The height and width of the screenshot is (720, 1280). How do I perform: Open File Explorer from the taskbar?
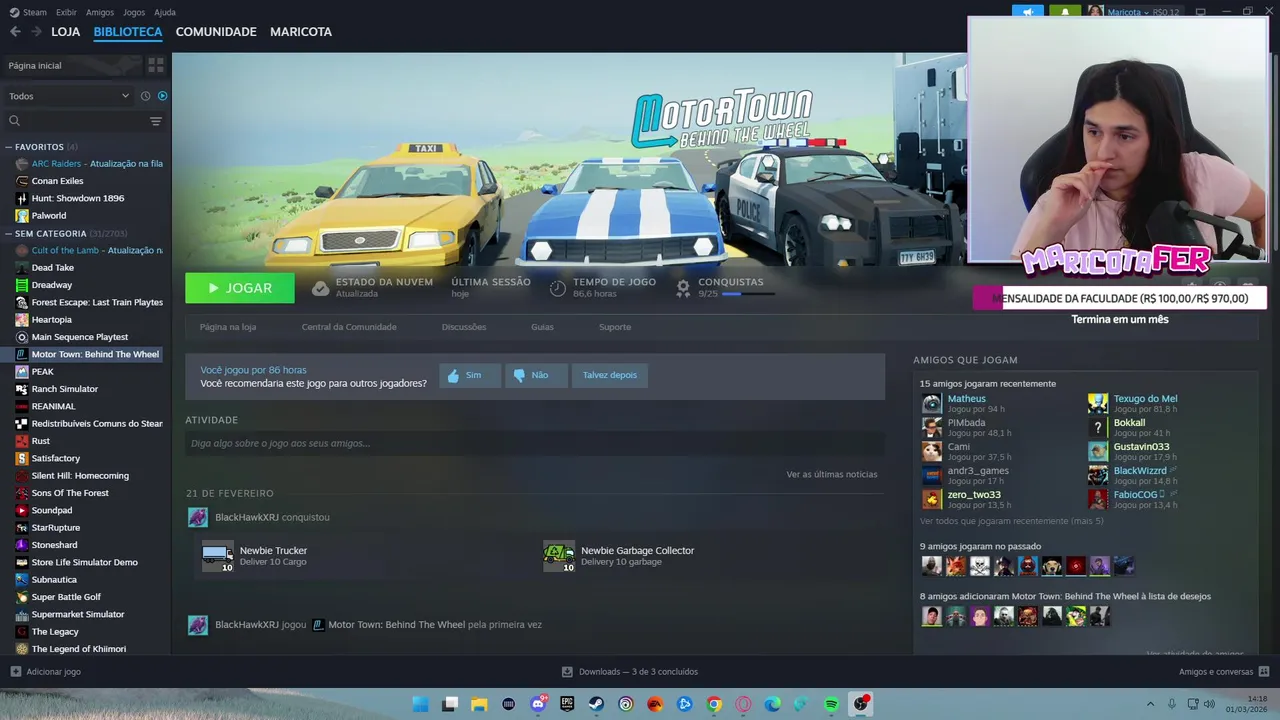coord(479,704)
